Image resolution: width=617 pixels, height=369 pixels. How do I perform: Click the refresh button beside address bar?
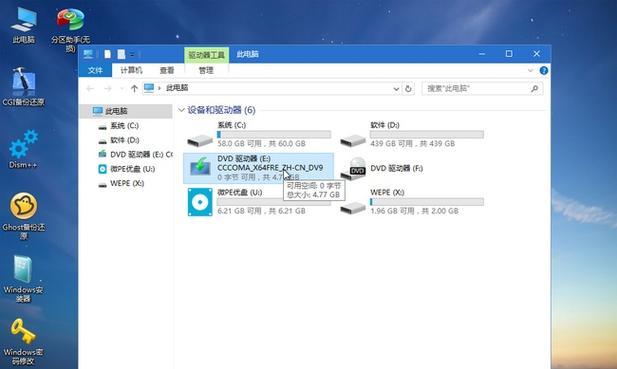408,89
